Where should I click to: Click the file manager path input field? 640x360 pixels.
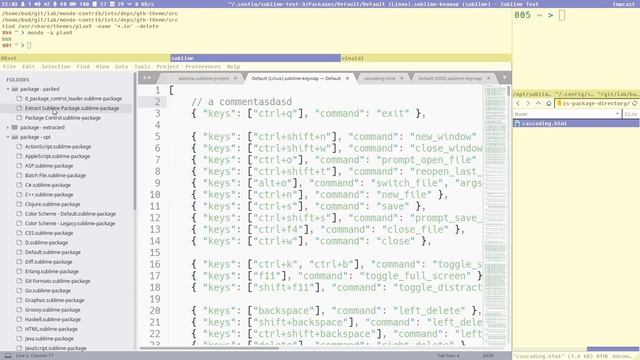coord(593,104)
